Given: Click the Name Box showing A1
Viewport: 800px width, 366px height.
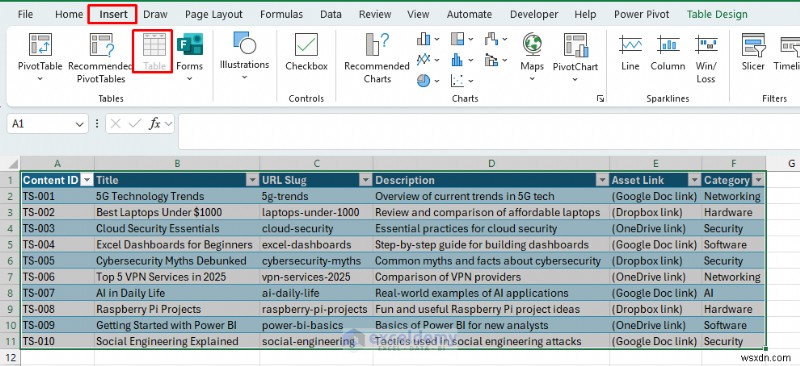Looking at the screenshot, I should pos(41,124).
